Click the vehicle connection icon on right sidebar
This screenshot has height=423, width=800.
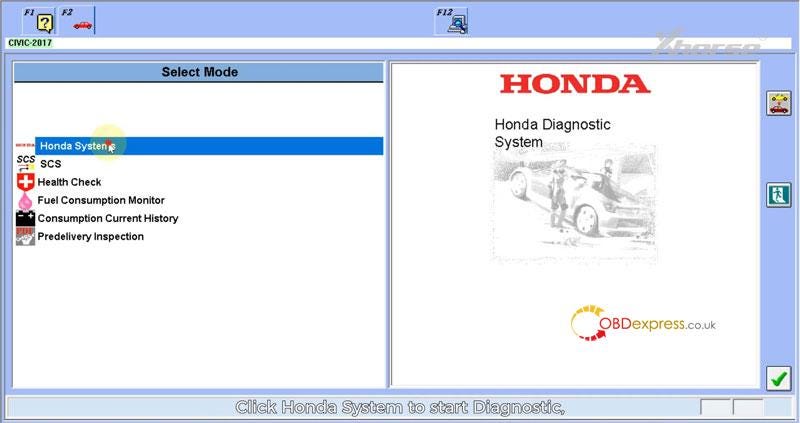(779, 103)
